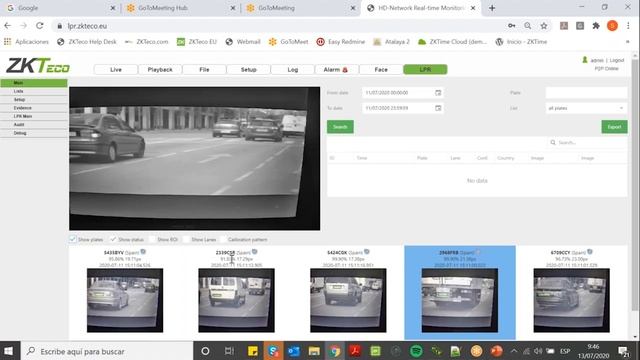
Task: Show more bookmarks with the chevron
Action: (627, 42)
